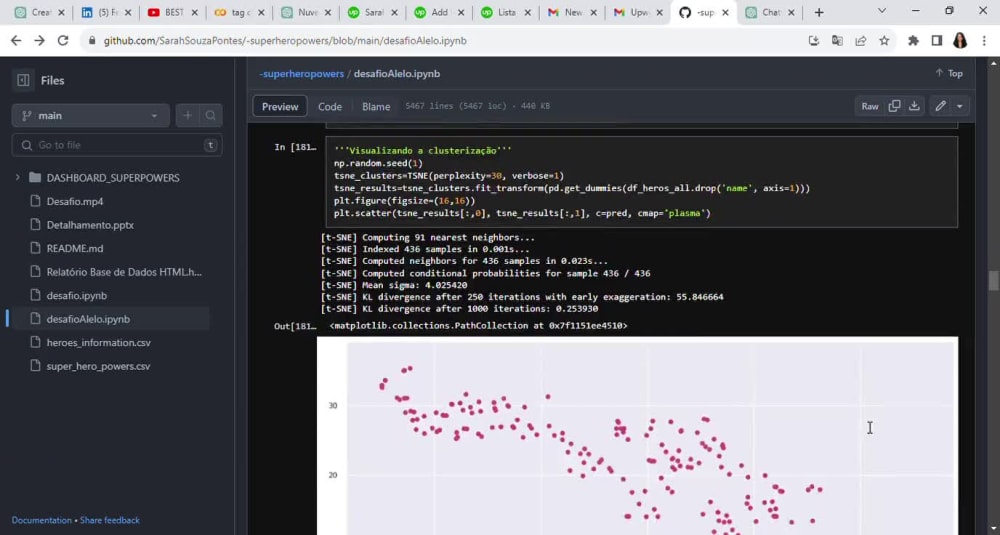1000x535 pixels.
Task: Click the plt.scatter code line
Action: 522,213
